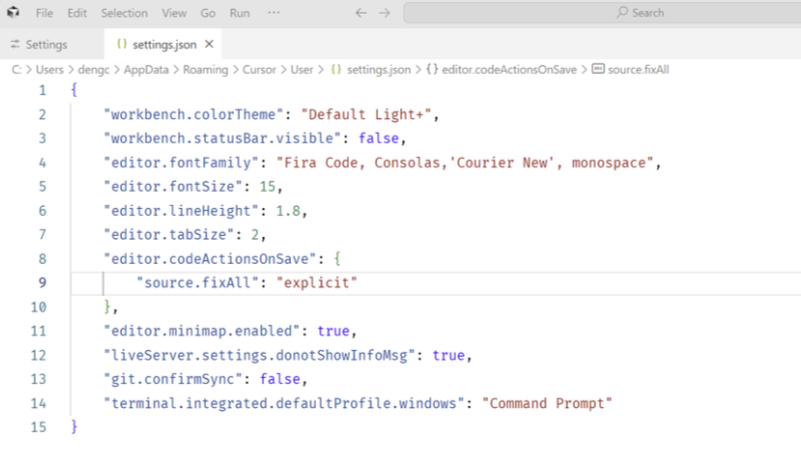Click the "editor.lineHeight" key
Image resolution: width=801 pixels, height=474 pixels.
[181, 211]
